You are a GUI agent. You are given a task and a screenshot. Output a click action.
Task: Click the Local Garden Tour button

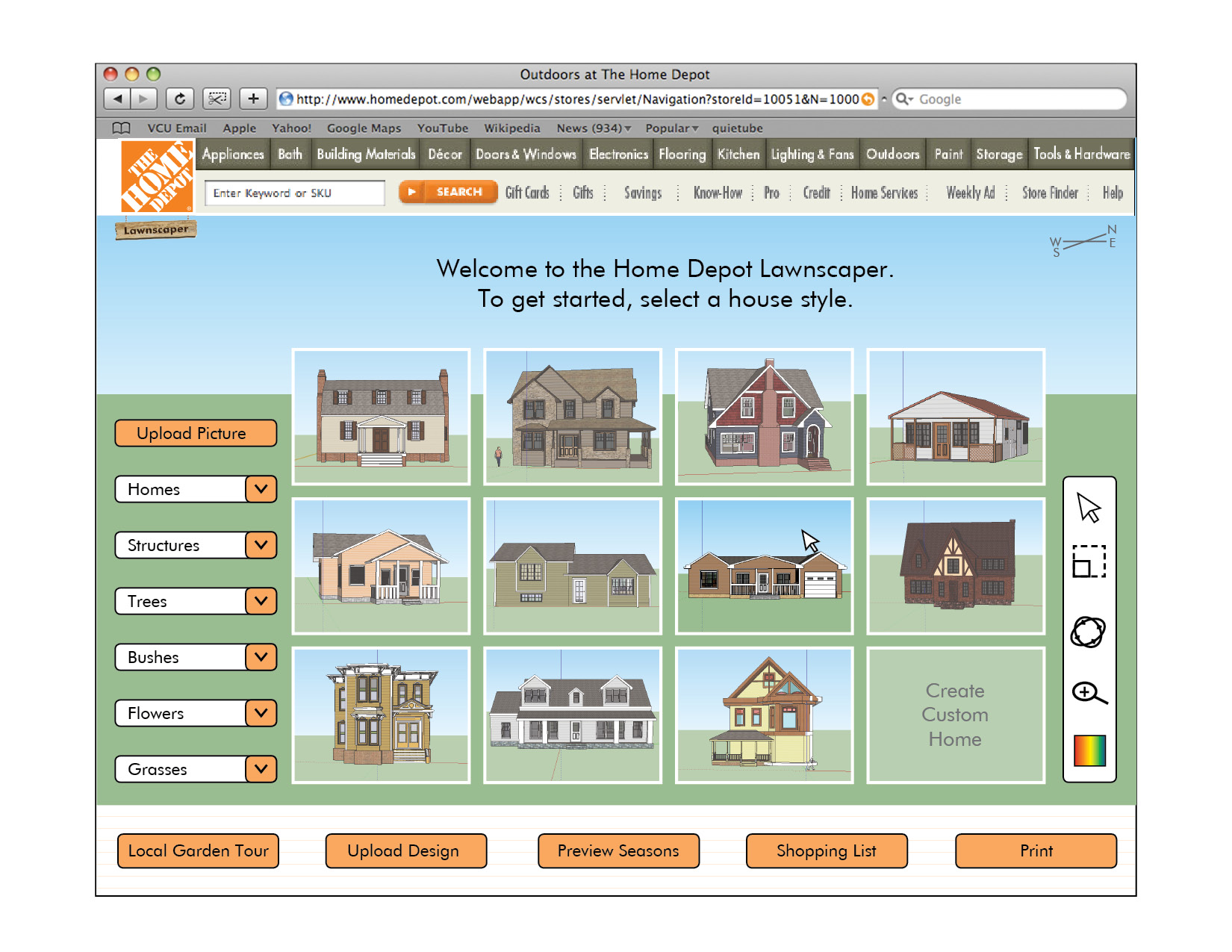point(198,850)
